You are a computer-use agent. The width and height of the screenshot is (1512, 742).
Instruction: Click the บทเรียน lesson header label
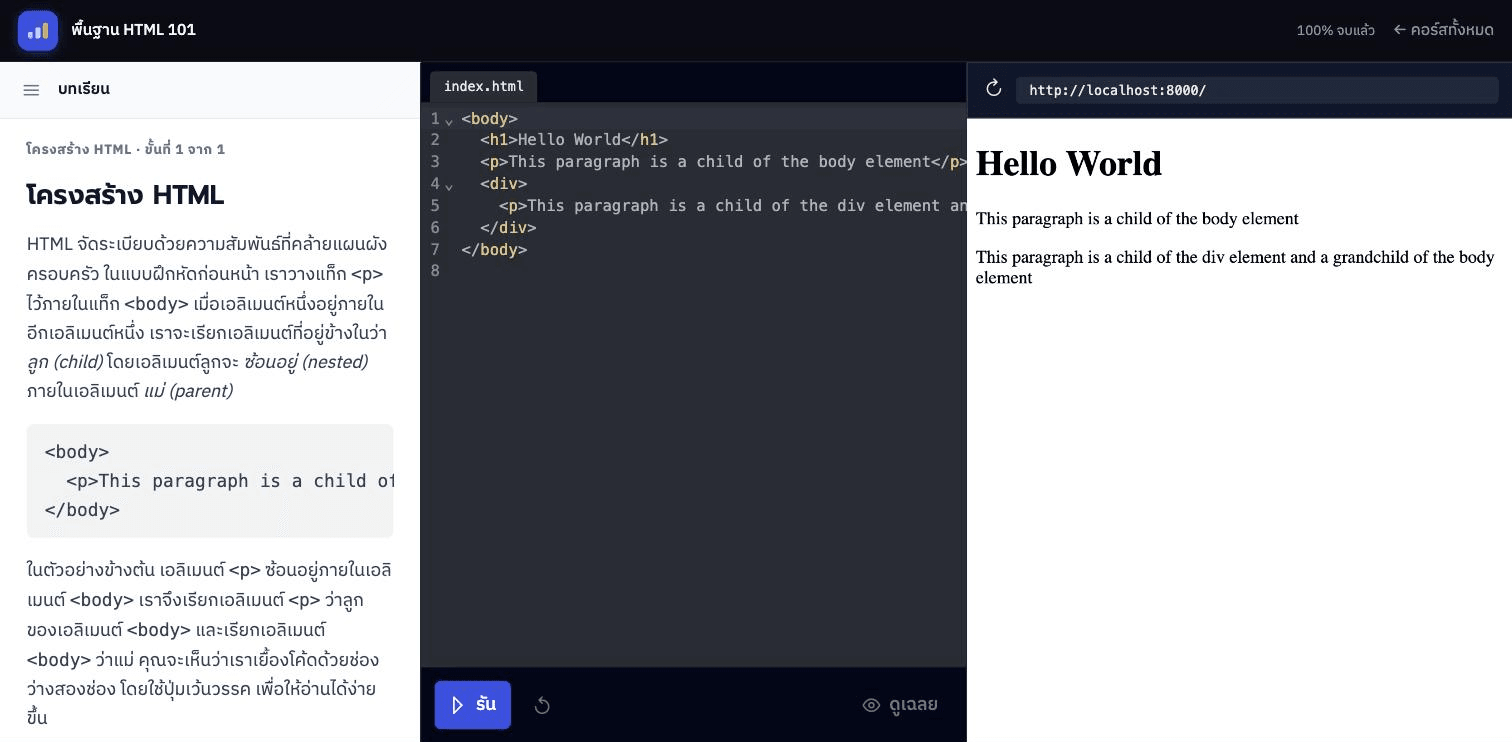click(x=84, y=89)
